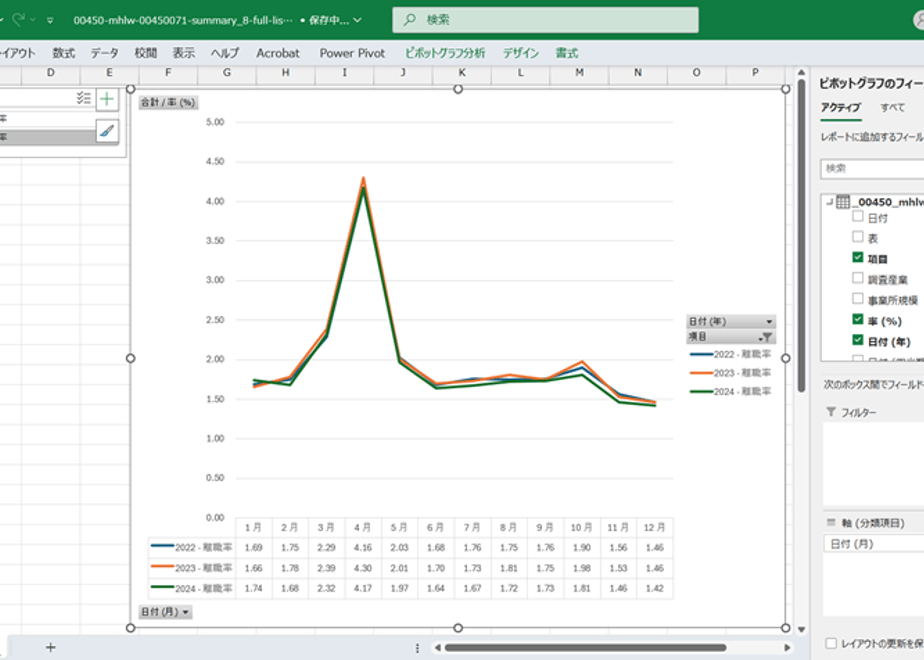Click the Redo arrow icon in title bar
The width and height of the screenshot is (924, 660).
[x=19, y=19]
